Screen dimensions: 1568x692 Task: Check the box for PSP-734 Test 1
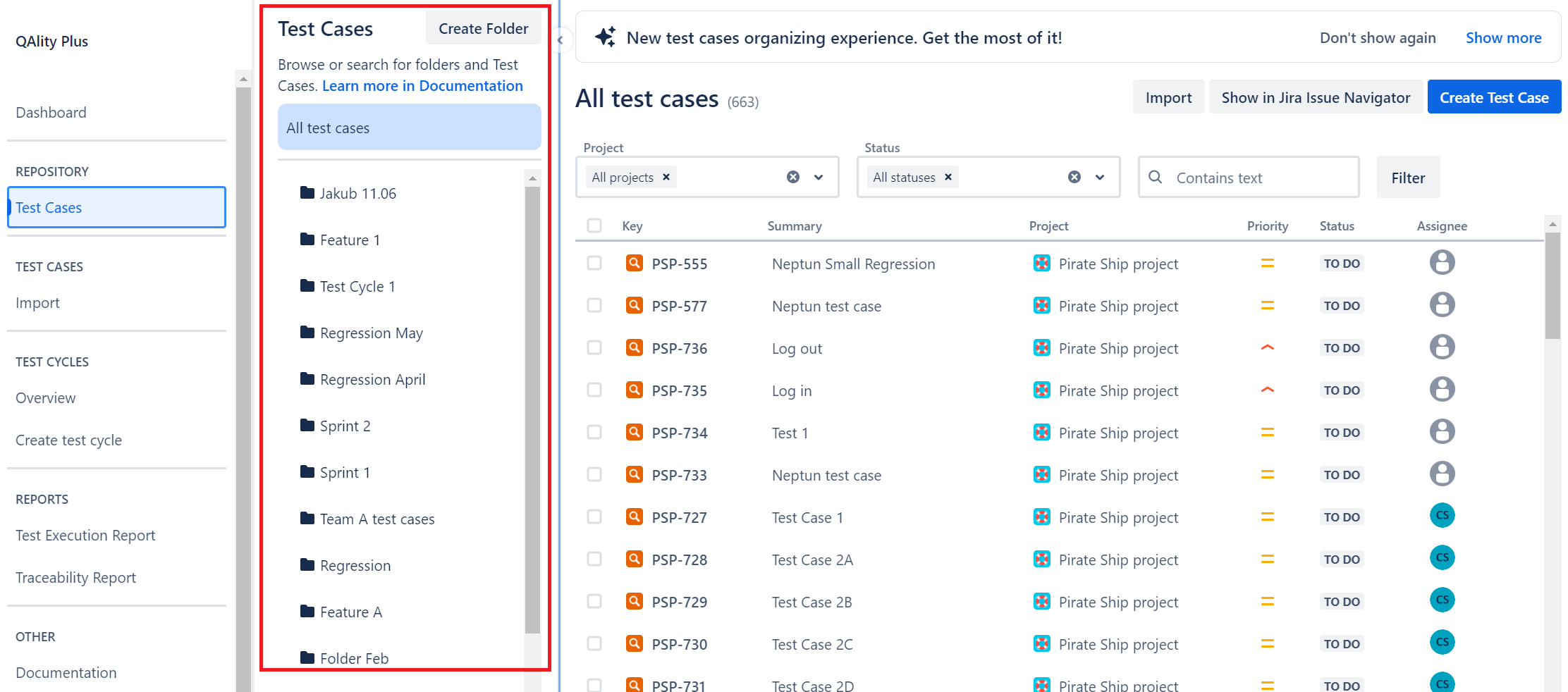(594, 432)
